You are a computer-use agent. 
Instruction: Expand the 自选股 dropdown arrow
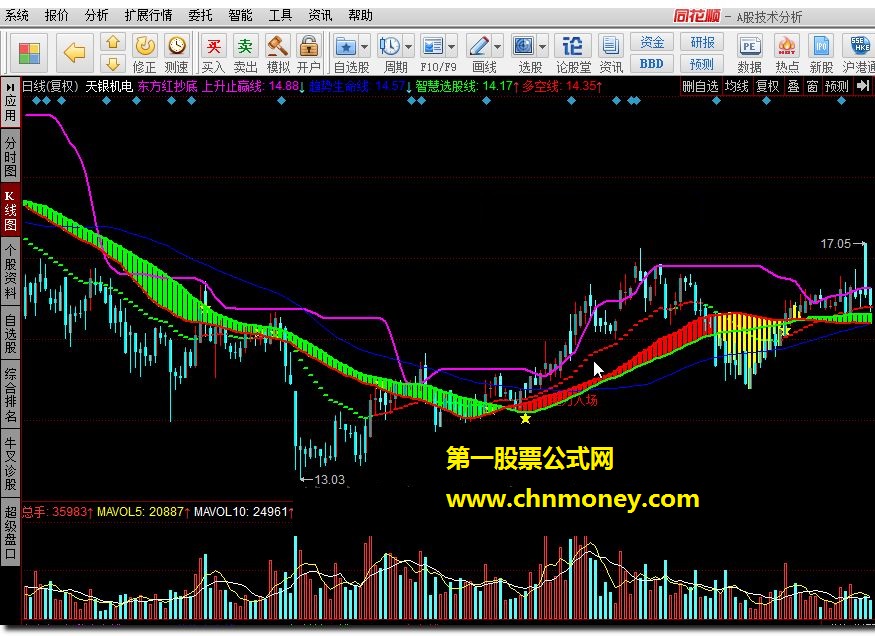coord(364,47)
